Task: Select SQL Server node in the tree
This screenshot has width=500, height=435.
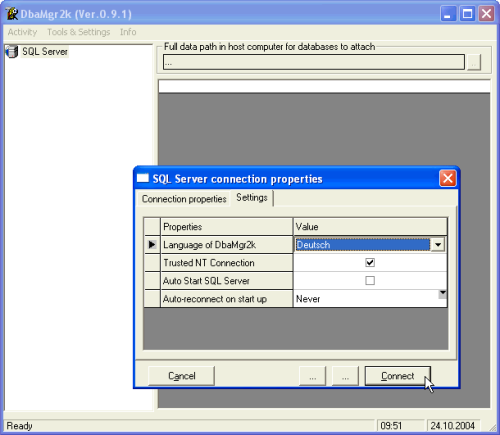Action: click(45, 52)
